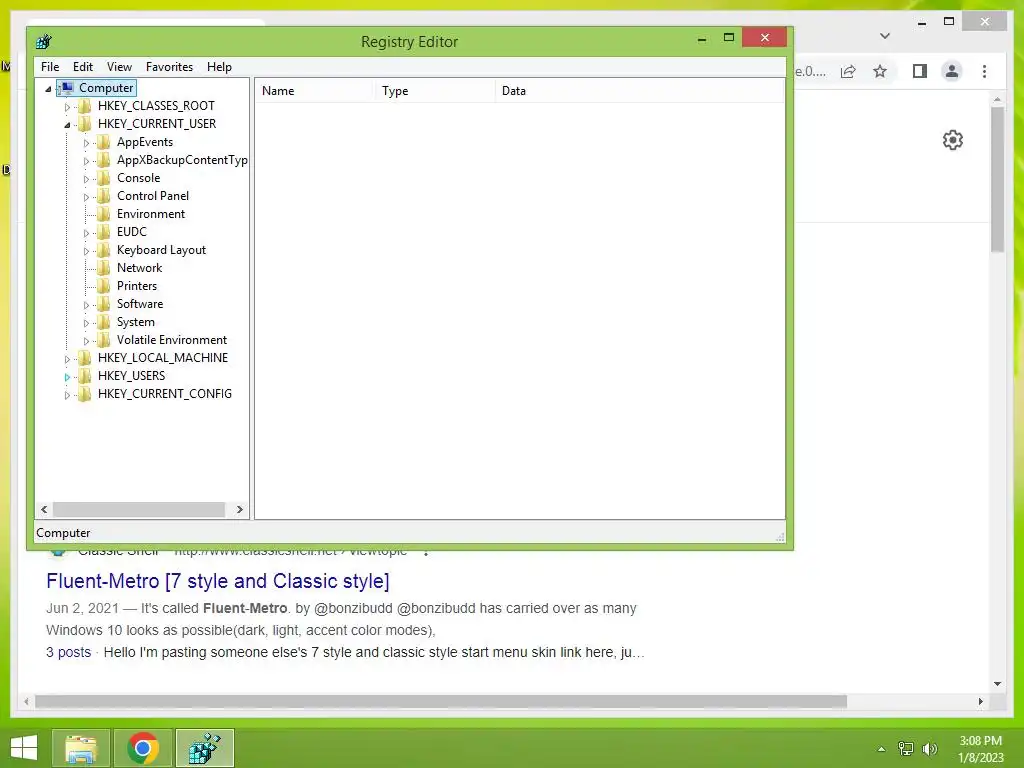
Task: Click the HKEY_CURRENT_CONFIG folder icon
Action: [x=84, y=394]
